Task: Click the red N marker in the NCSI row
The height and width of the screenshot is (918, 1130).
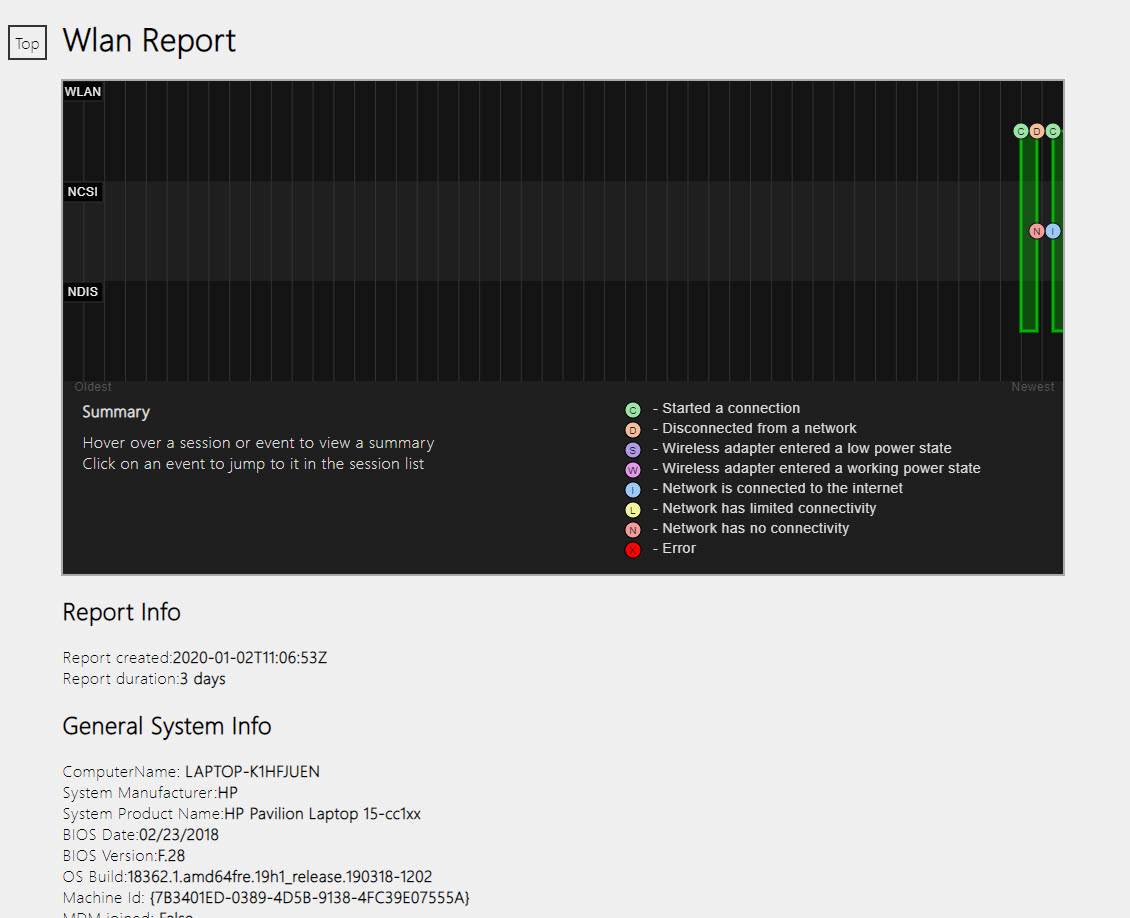Action: click(x=1036, y=231)
